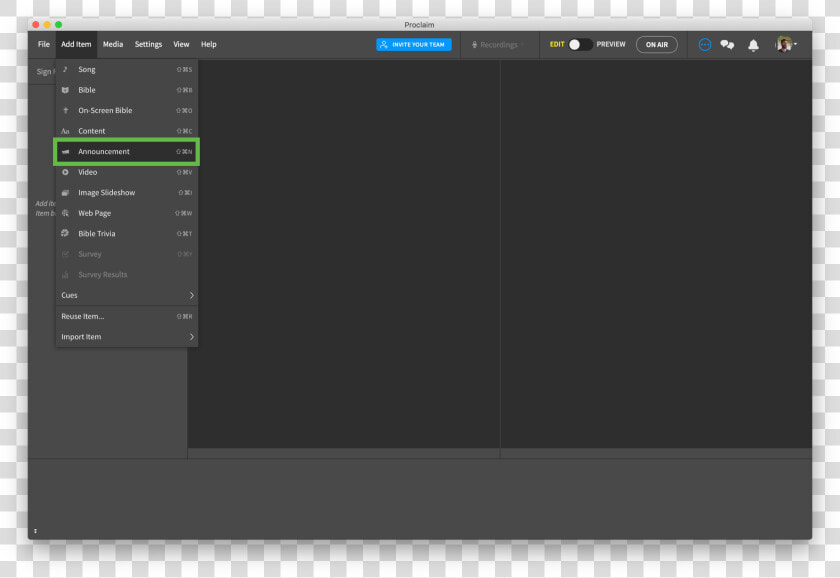Click the person icon in Invite button
Viewport: 840px width, 578px height.
[384, 44]
